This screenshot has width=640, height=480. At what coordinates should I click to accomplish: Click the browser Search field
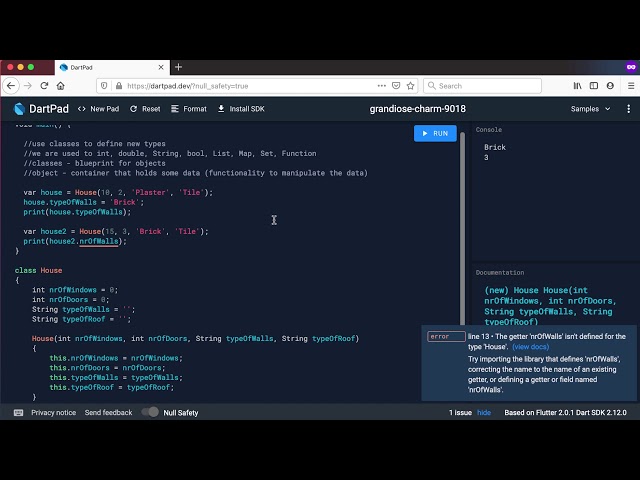(x=482, y=86)
